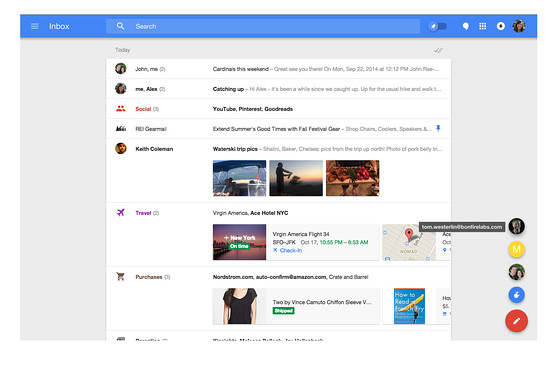This screenshot has height=369, width=553.
Task: Expand the Social bundle
Action: pos(278,109)
